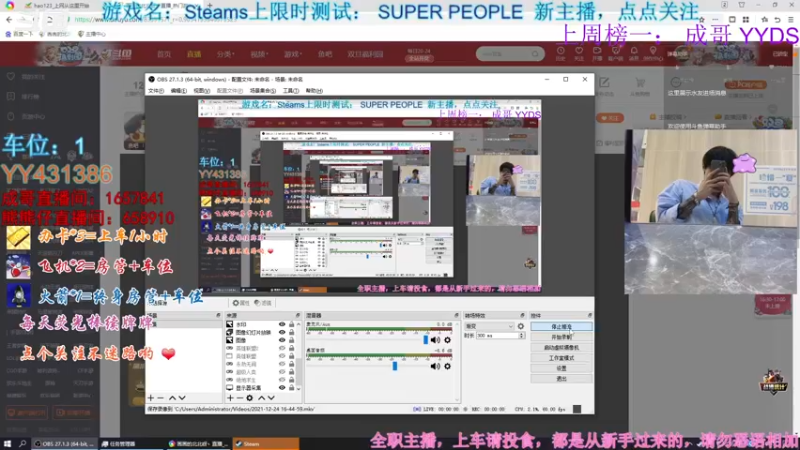Move source up with arrow in Sources panel

pos(261,398)
